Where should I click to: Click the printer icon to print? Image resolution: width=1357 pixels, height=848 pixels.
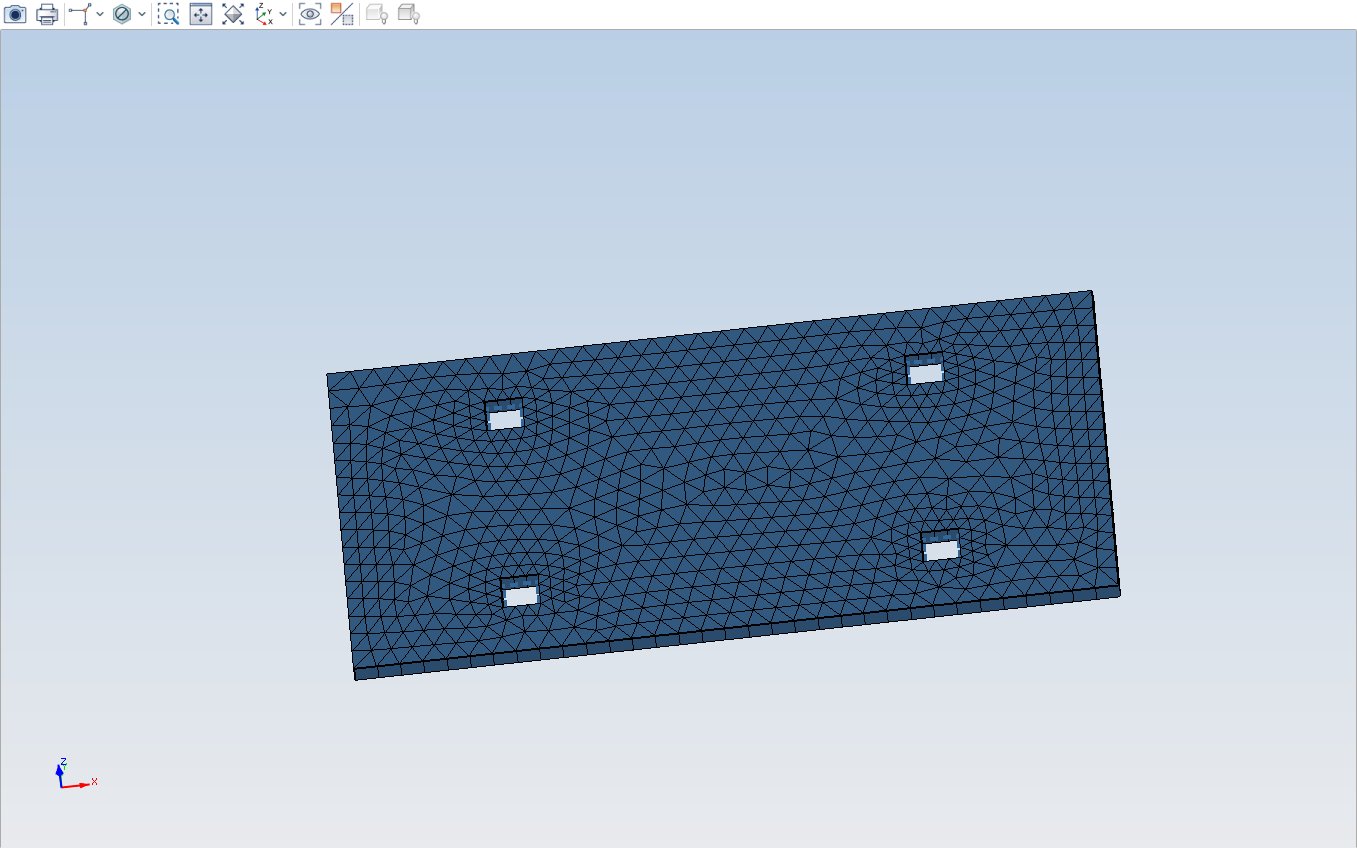[x=47, y=14]
